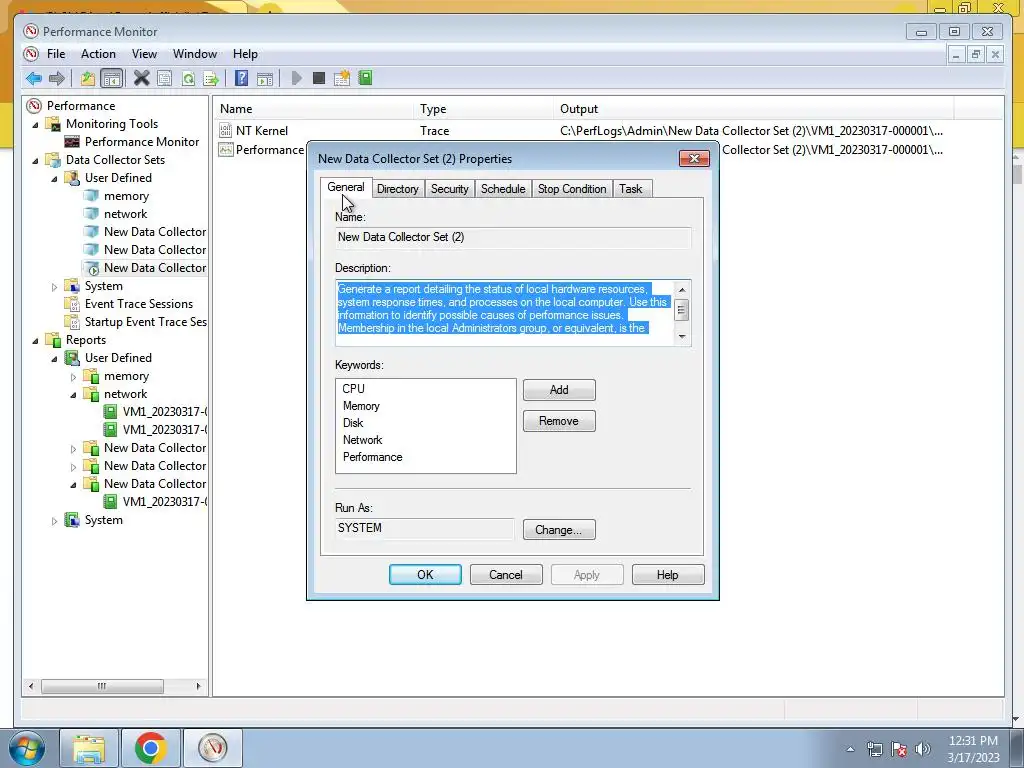Screen dimensions: 1024x768
Task: Select the Disk keyword
Action: click(x=353, y=423)
